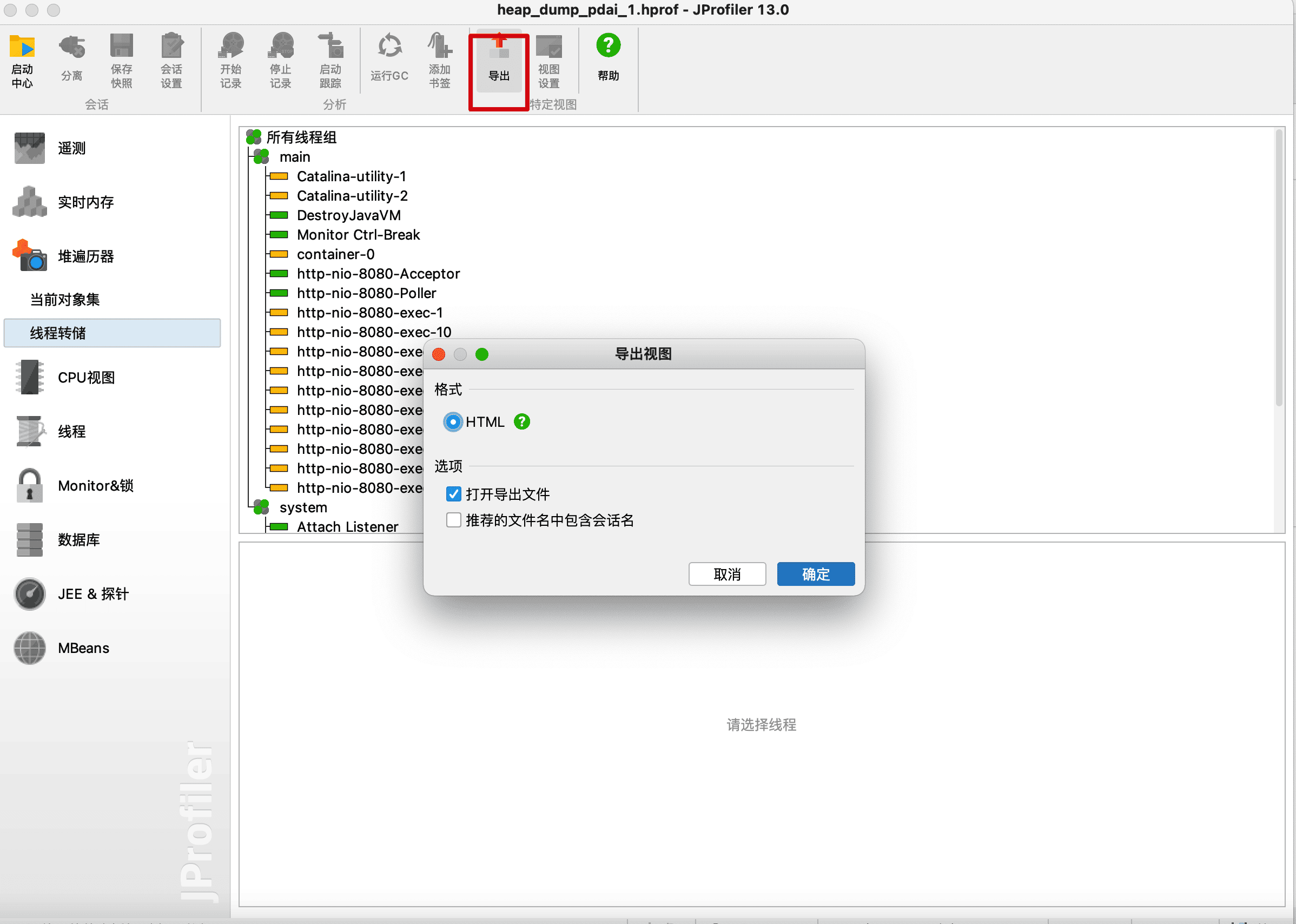Viewport: 1296px width, 924px height.
Task: Open the Heap Walker sidebar section
Action: click(x=85, y=256)
